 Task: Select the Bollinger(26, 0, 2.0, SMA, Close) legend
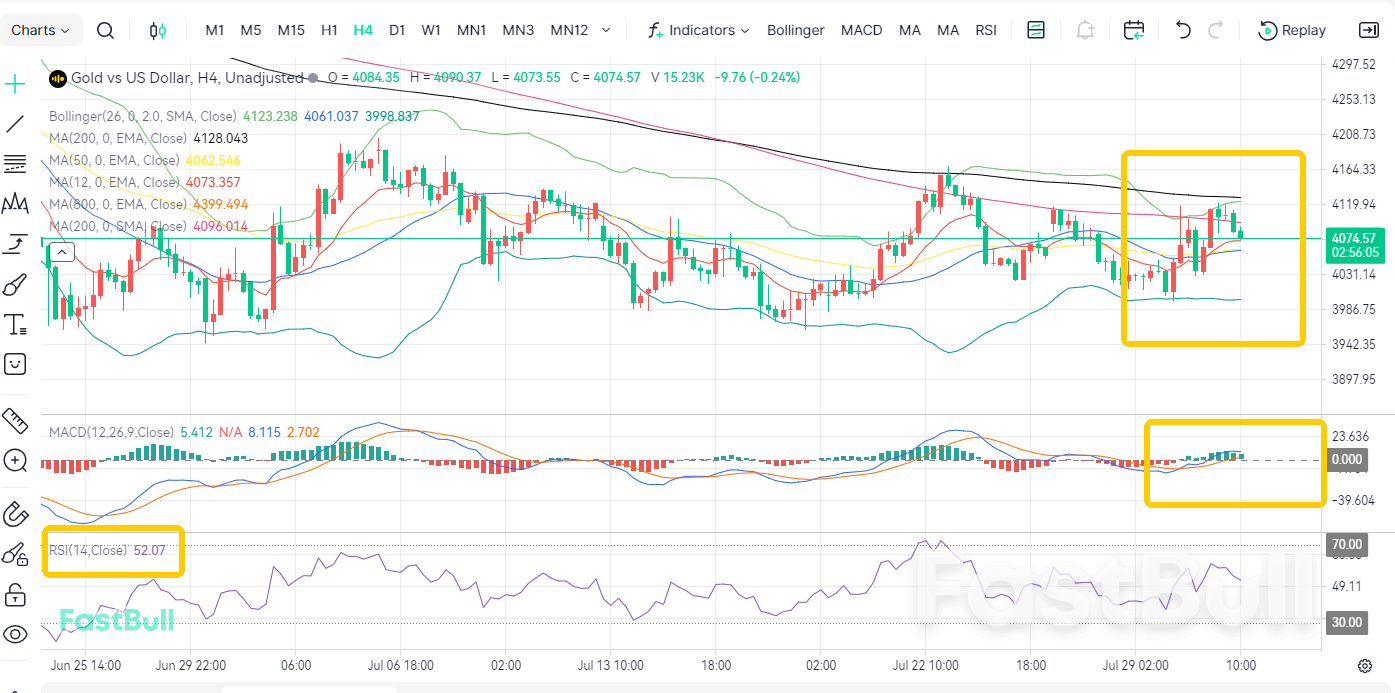tap(141, 116)
